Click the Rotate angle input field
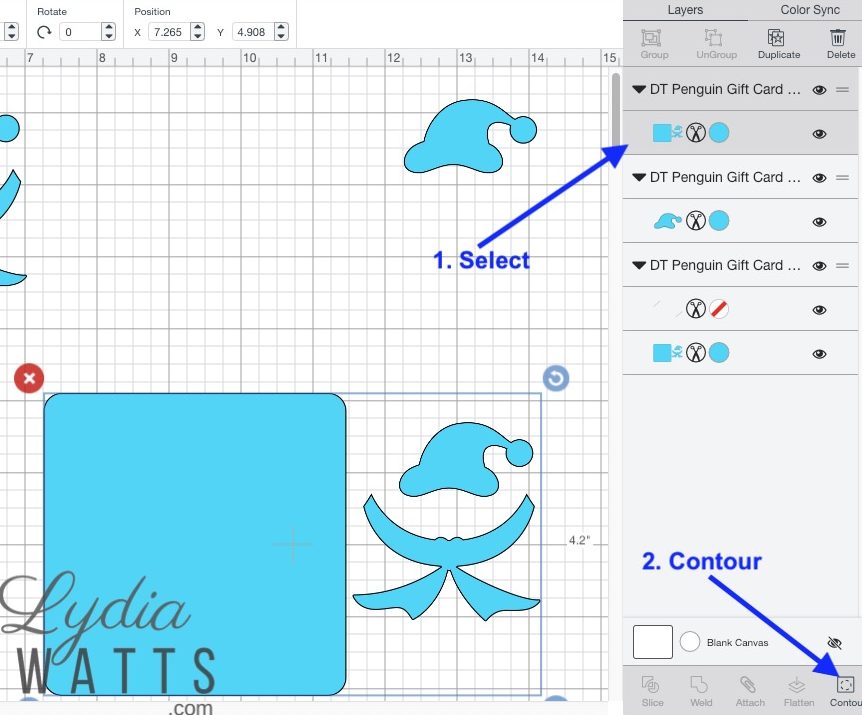The width and height of the screenshot is (862, 715). (x=80, y=32)
